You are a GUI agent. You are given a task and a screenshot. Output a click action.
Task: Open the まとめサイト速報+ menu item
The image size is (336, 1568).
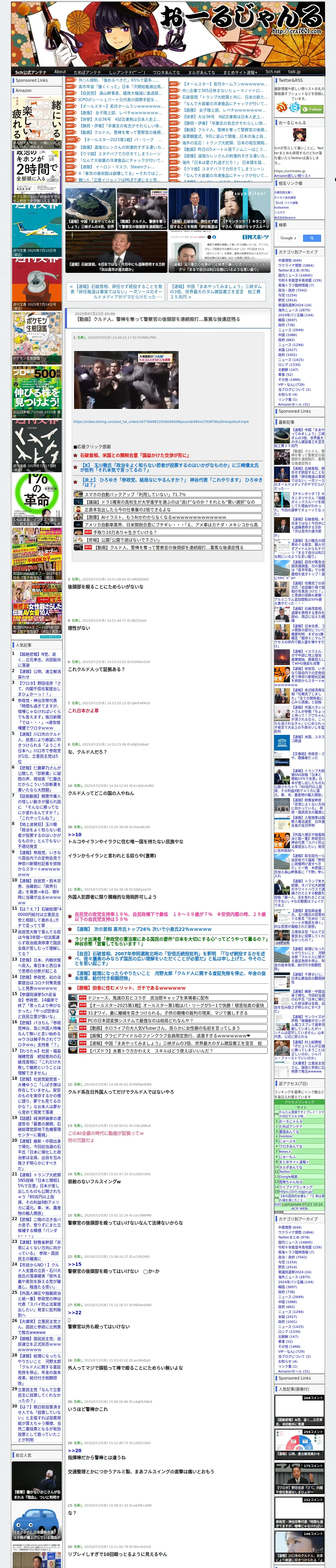point(241,72)
